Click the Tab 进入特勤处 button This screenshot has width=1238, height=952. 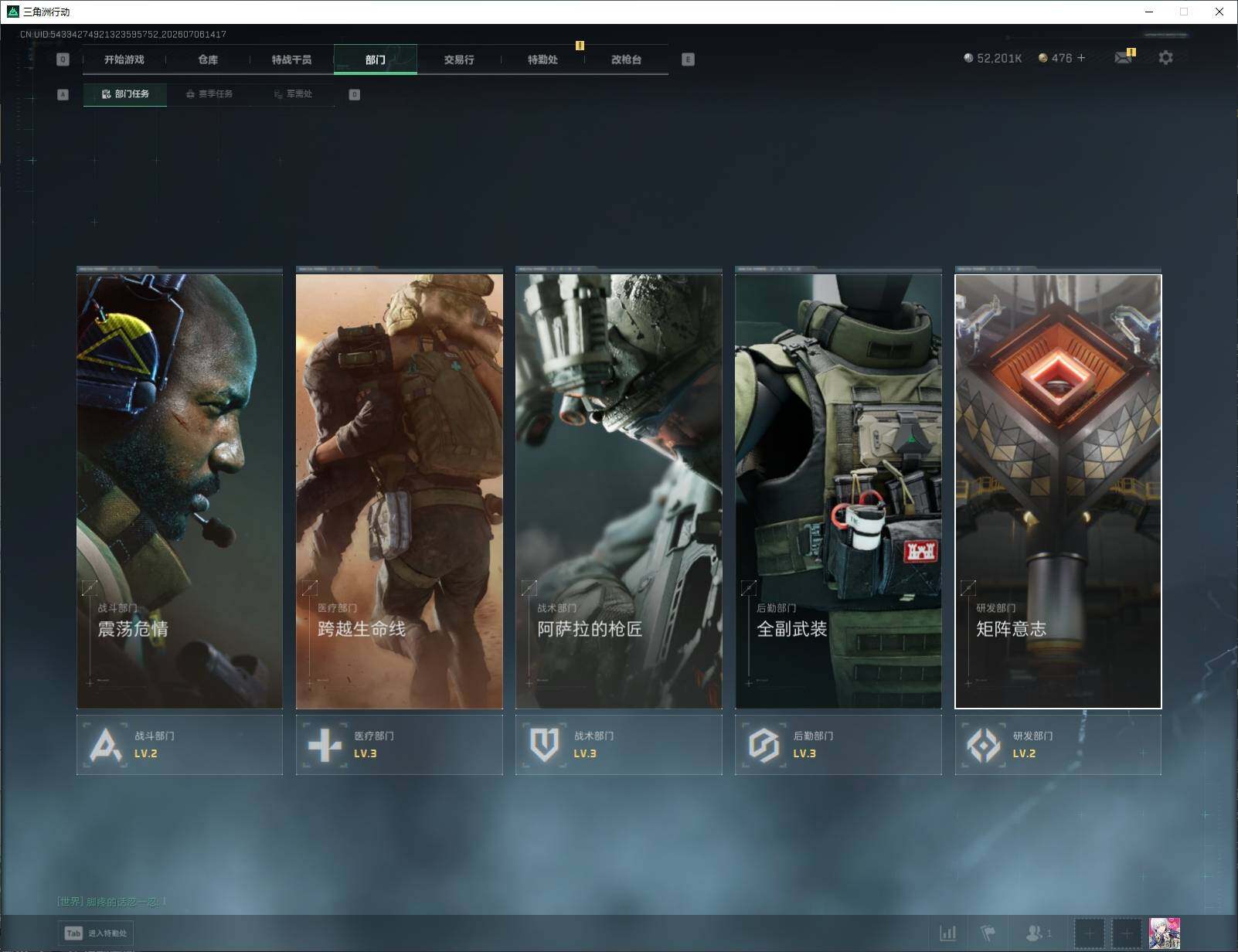point(97,933)
